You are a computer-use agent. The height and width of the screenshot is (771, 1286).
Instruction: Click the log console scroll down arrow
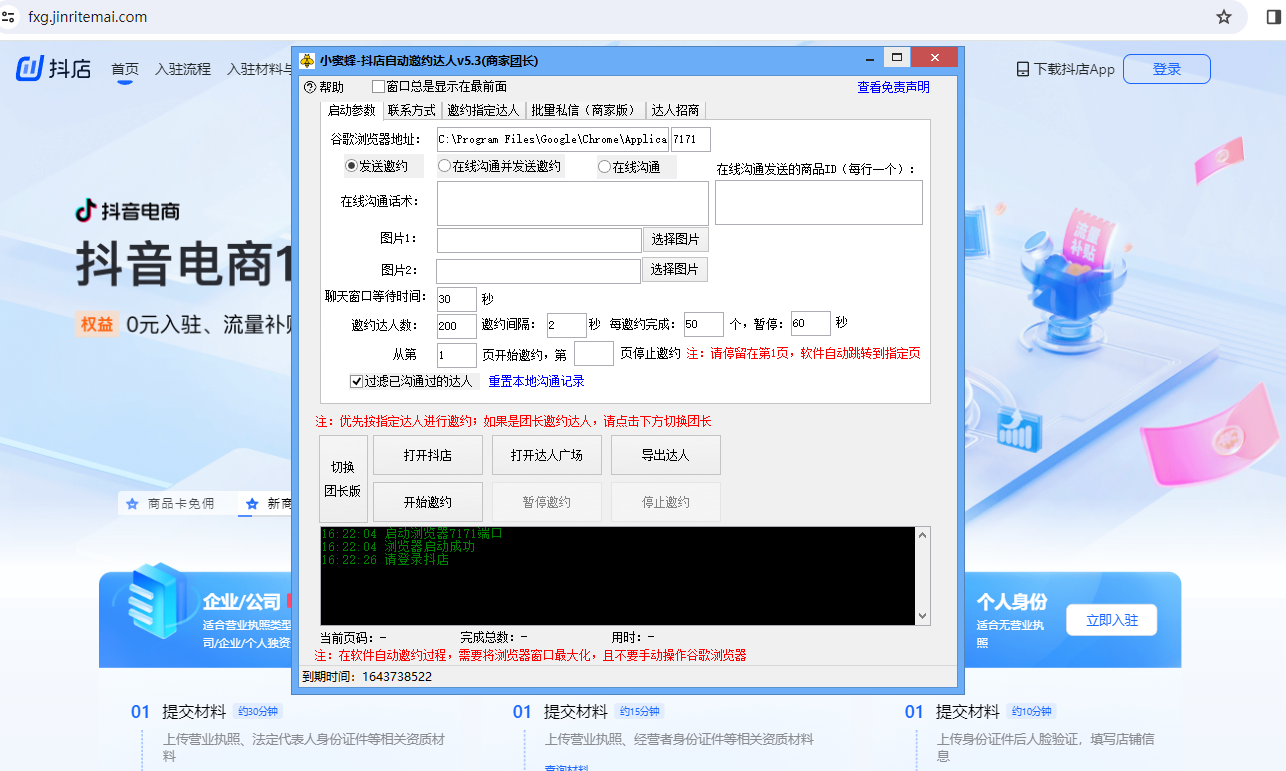click(x=922, y=617)
